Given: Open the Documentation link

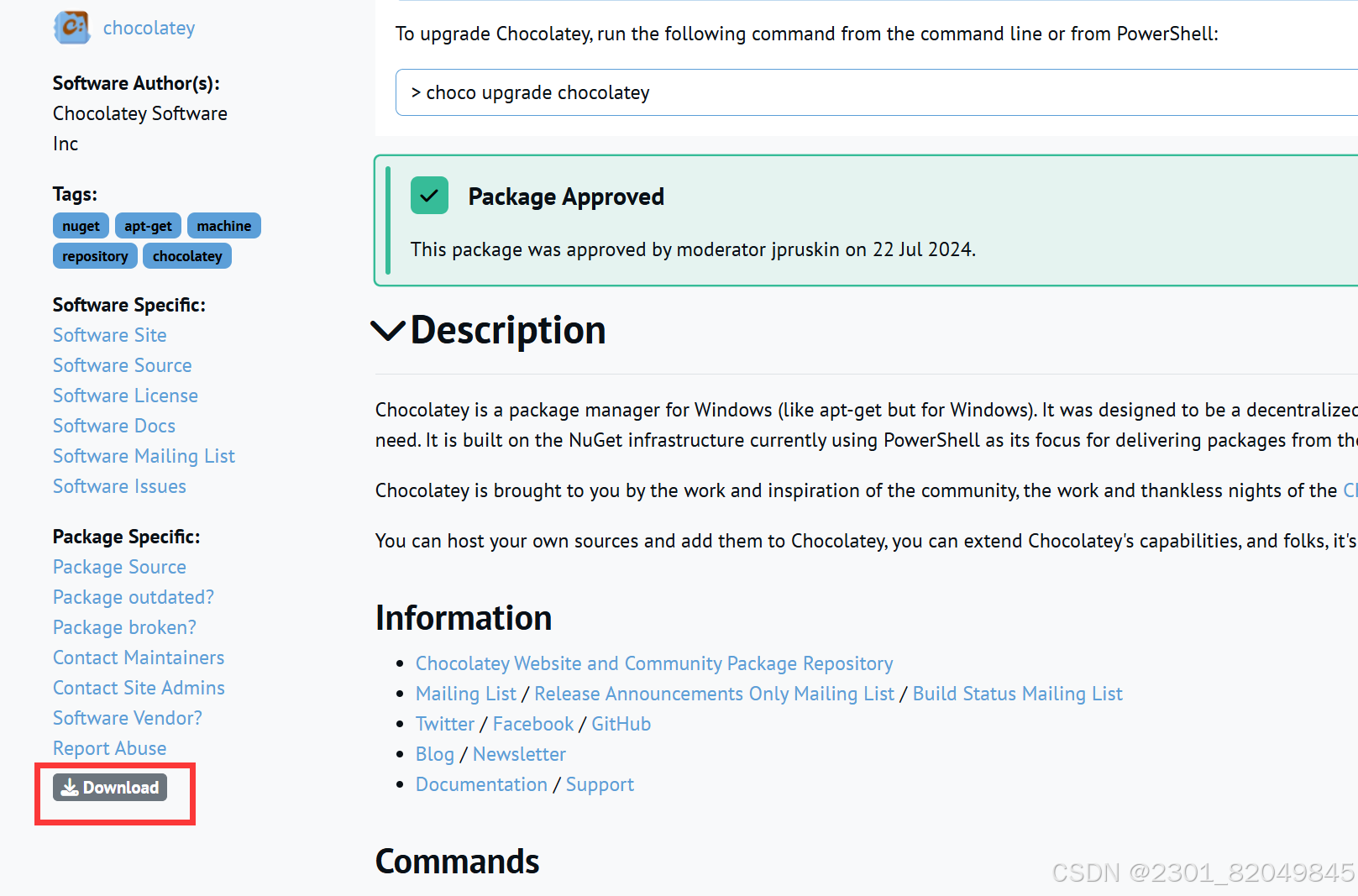Looking at the screenshot, I should (482, 784).
